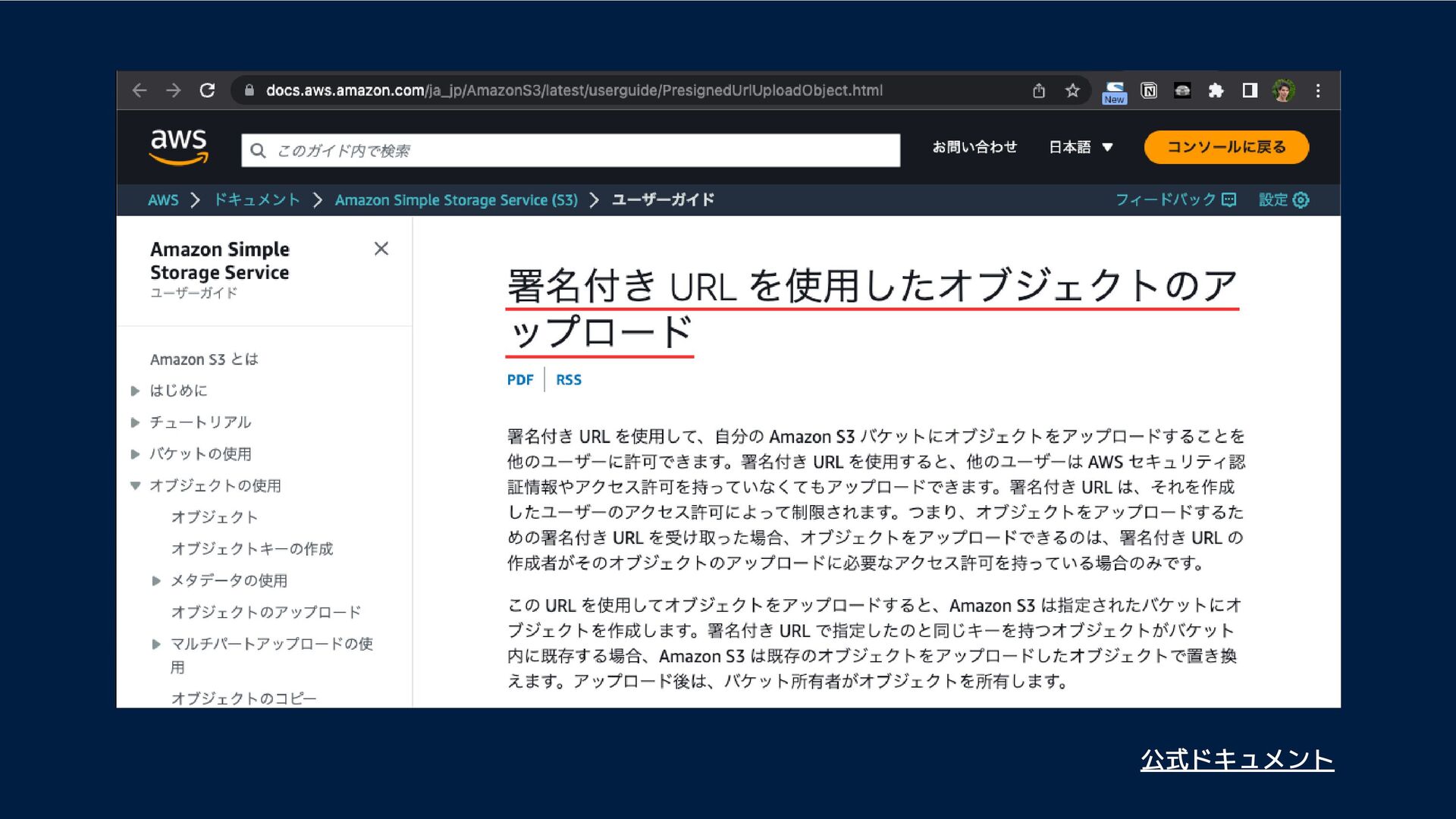
Task: Open オブジェクトのコピー in the sidebar
Action: (x=244, y=698)
